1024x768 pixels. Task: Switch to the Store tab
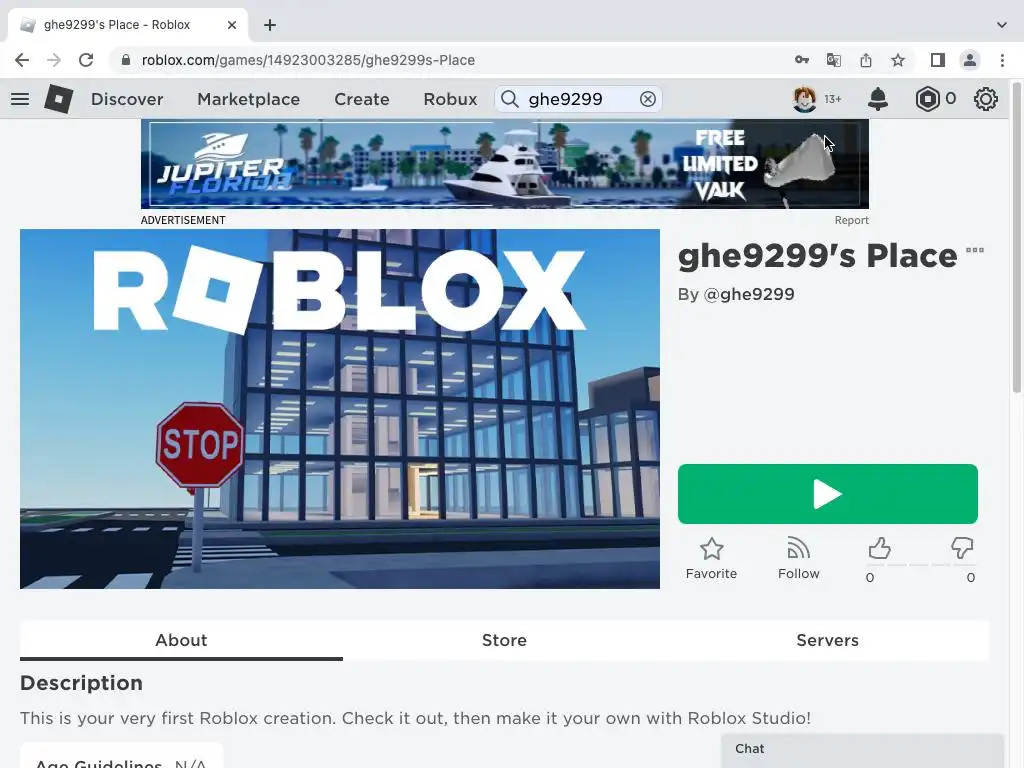coord(504,640)
